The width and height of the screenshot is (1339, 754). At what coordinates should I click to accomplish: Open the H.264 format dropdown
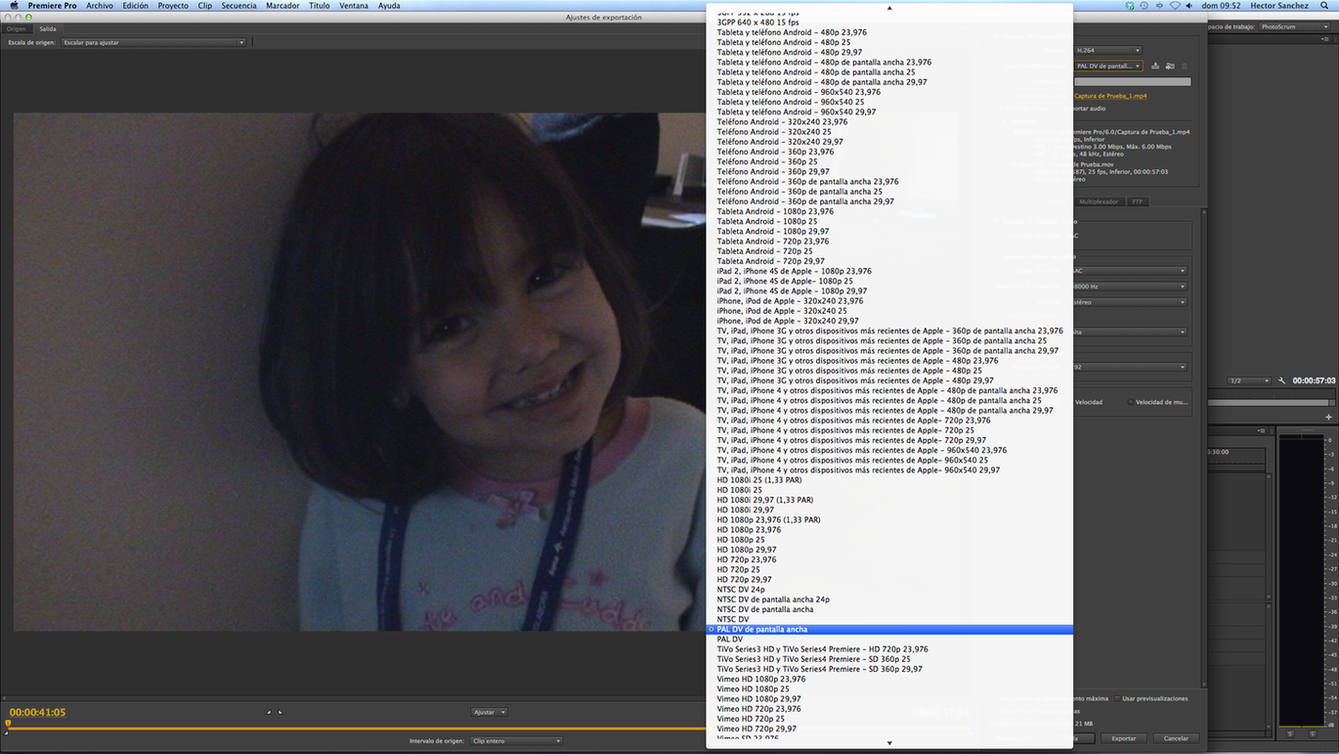coord(1107,50)
